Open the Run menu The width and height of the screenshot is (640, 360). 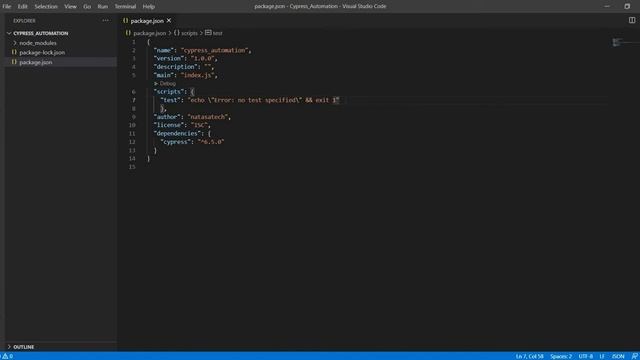click(x=103, y=7)
